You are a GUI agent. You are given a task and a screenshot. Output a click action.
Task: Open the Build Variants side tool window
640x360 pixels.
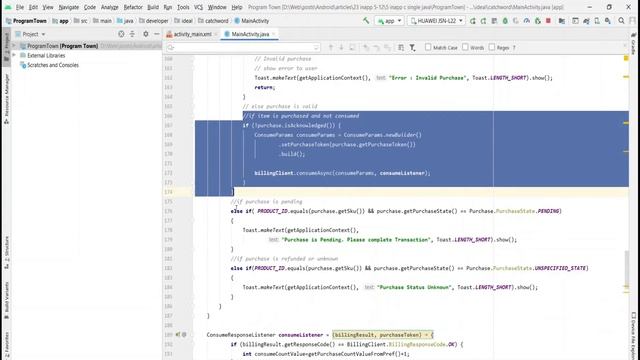coord(6,300)
